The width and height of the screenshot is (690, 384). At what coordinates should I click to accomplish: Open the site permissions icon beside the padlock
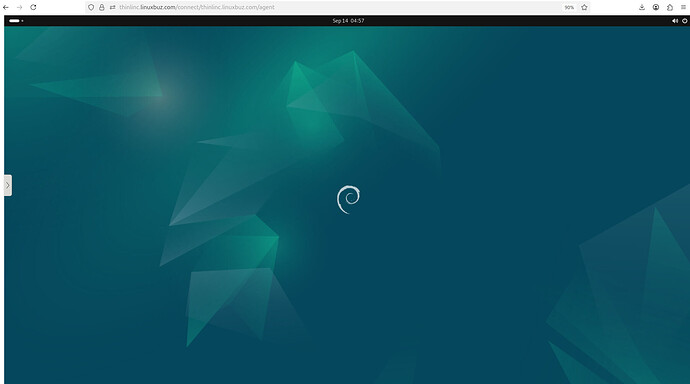tap(113, 7)
